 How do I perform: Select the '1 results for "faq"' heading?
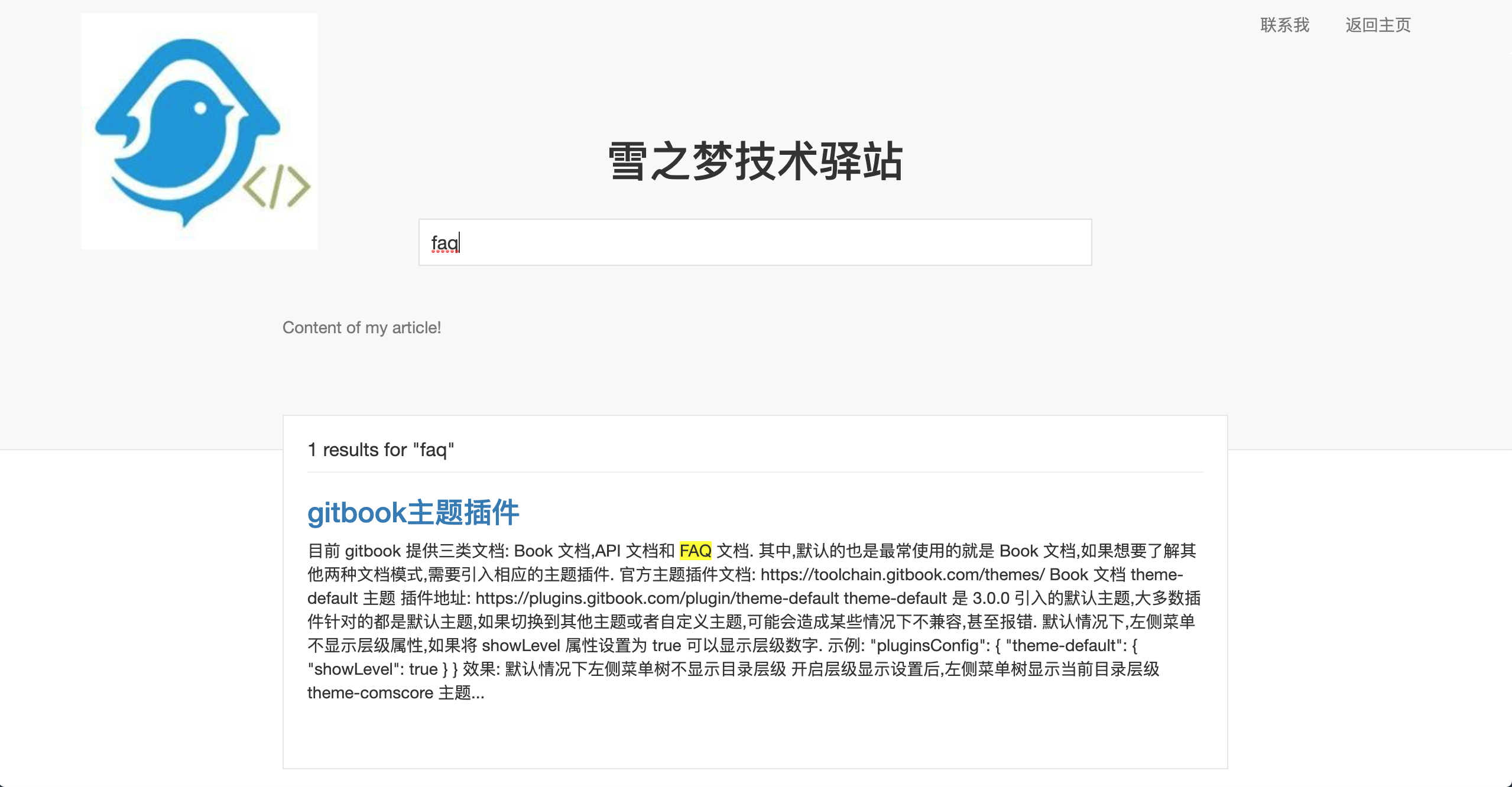[381, 450]
